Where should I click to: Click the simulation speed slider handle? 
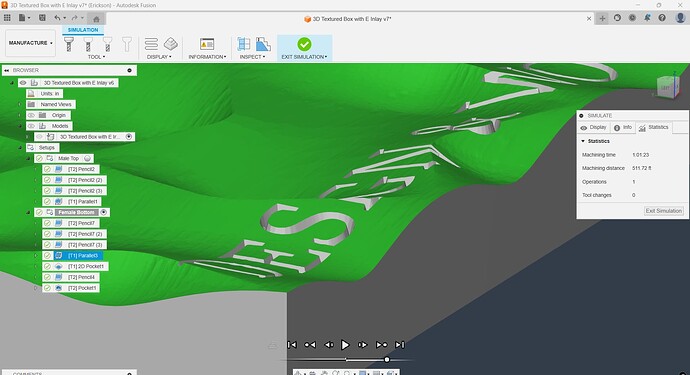[x=387, y=360]
